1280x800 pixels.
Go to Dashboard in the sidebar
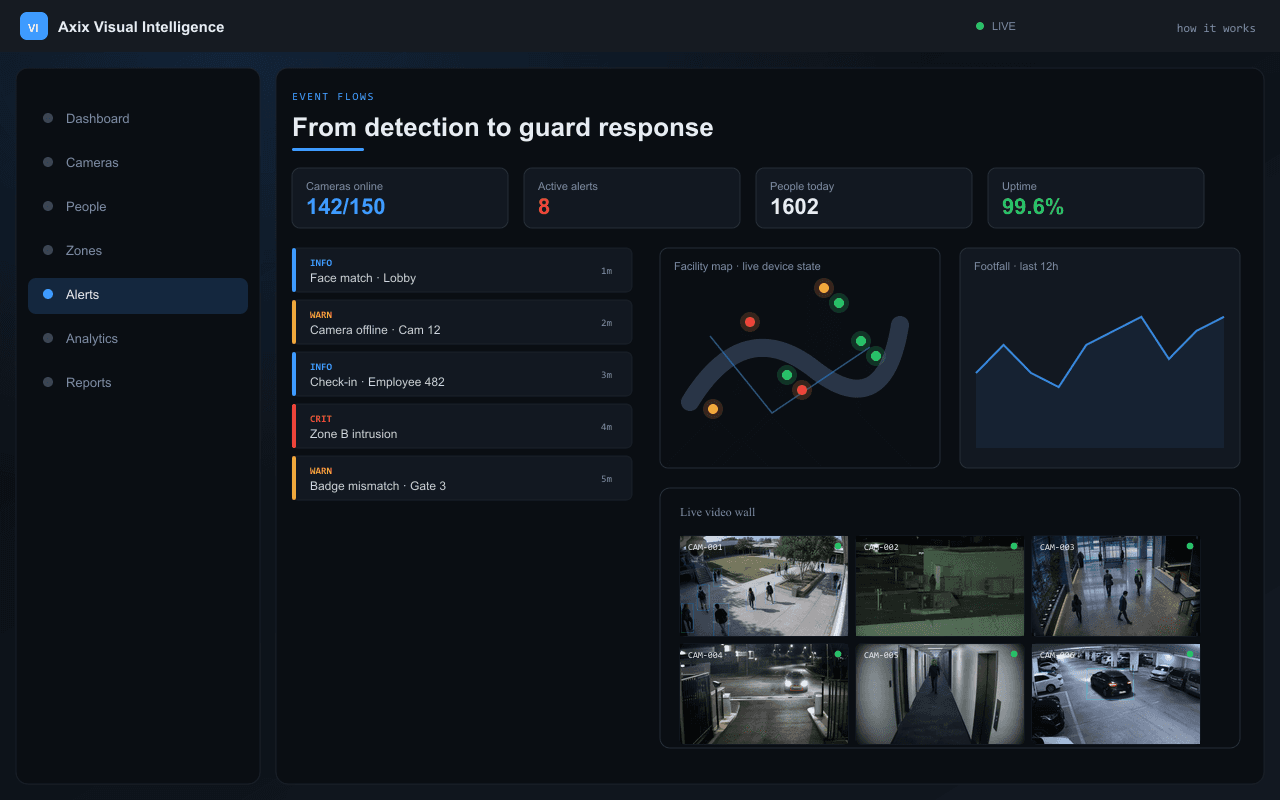[138, 118]
